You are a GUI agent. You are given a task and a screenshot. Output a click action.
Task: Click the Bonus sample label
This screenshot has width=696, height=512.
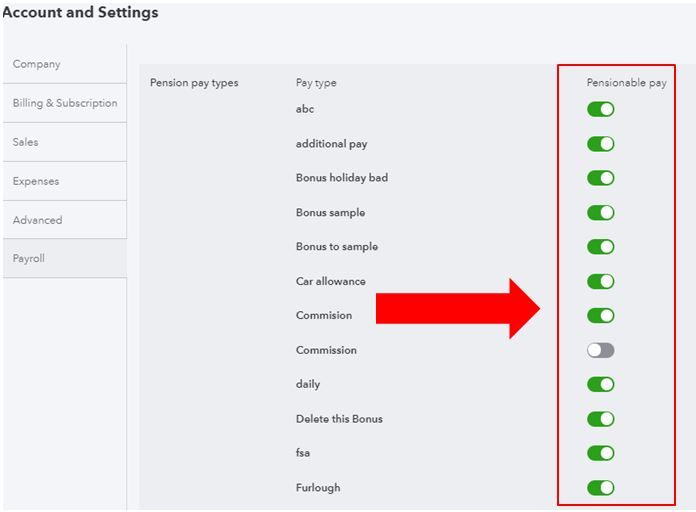click(x=330, y=213)
